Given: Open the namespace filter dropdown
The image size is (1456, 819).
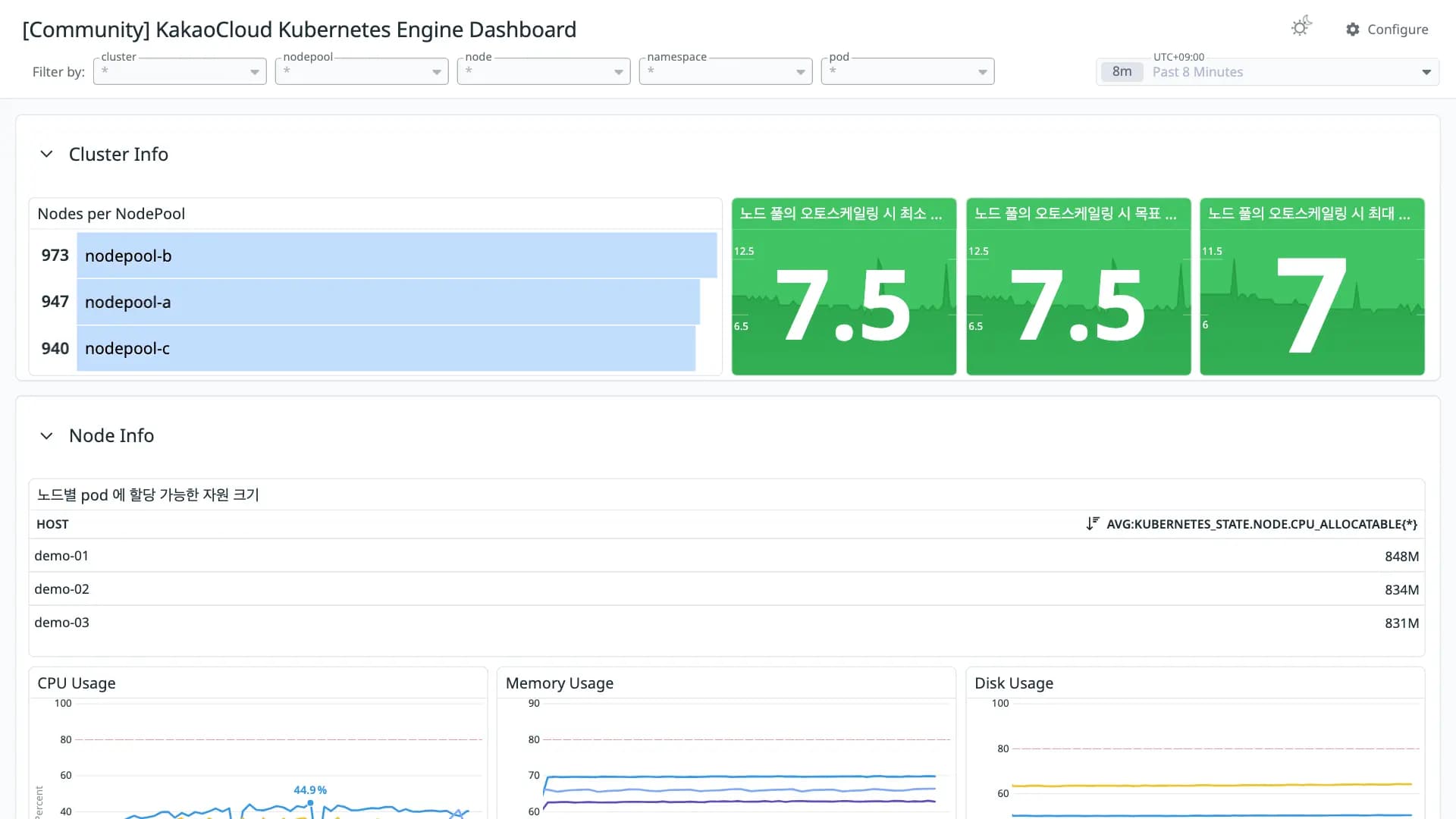Looking at the screenshot, I should pos(726,71).
